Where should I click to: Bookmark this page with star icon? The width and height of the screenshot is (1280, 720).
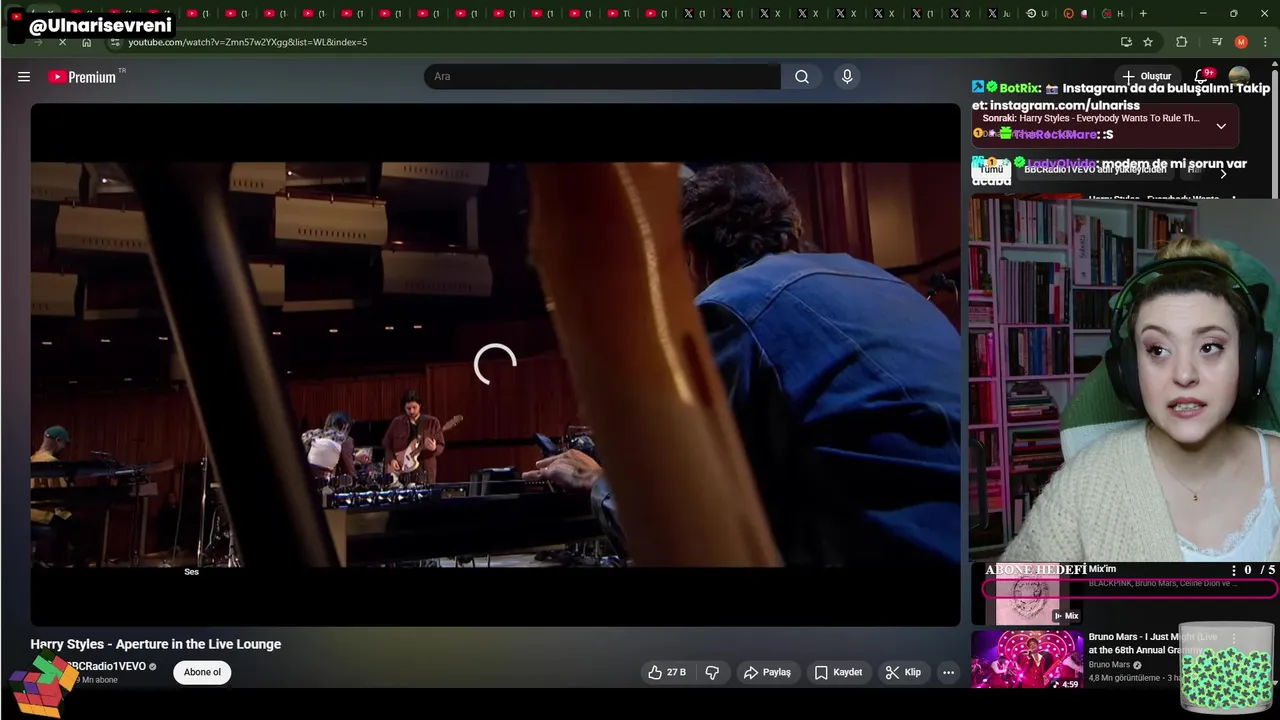[1148, 42]
